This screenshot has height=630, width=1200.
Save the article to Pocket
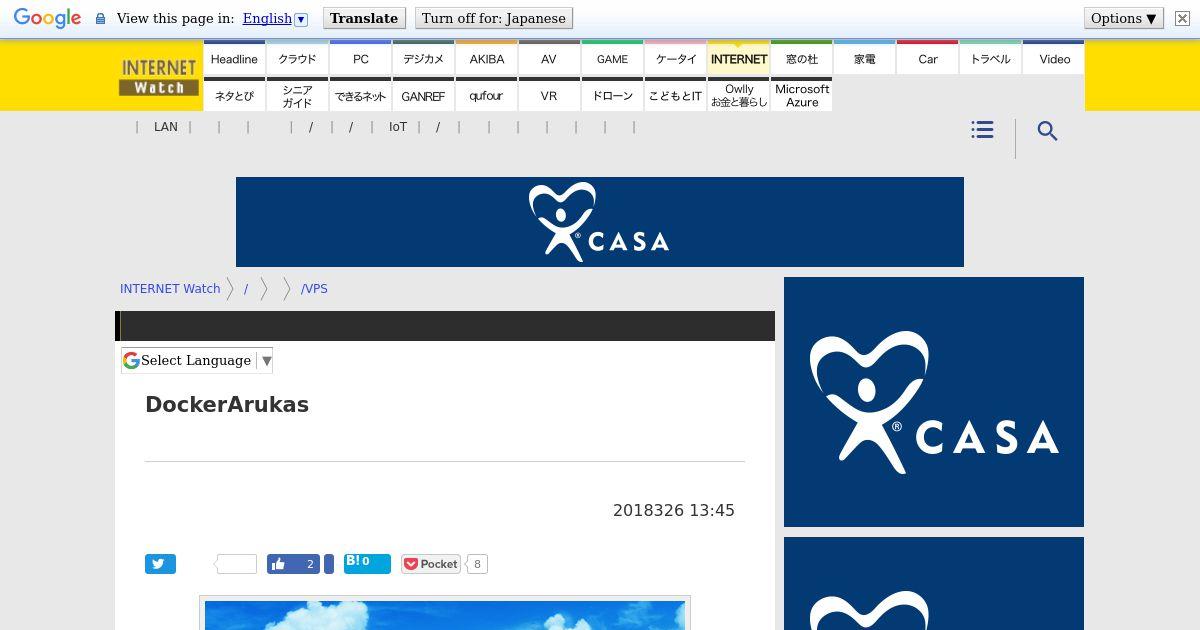pyautogui.click(x=431, y=564)
